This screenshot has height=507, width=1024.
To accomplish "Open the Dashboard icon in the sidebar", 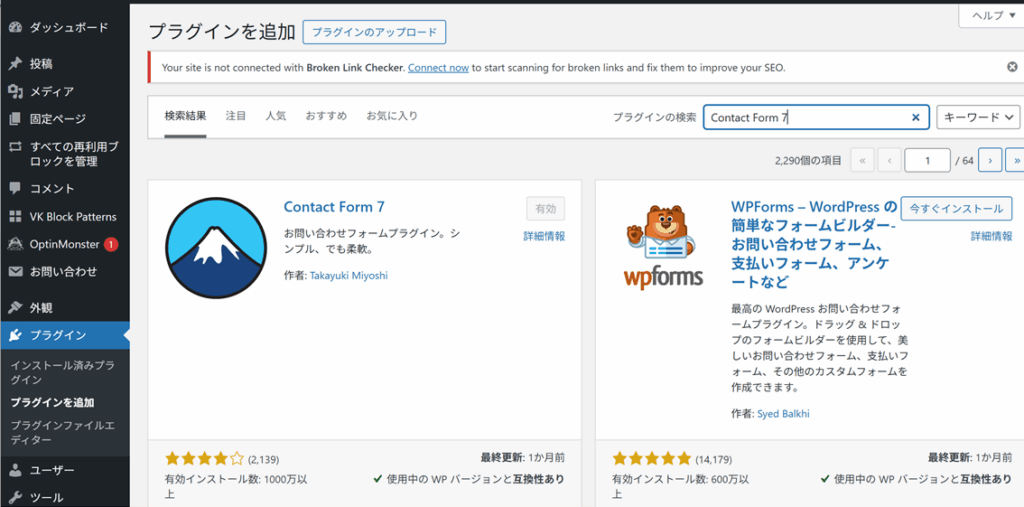I will (16, 27).
